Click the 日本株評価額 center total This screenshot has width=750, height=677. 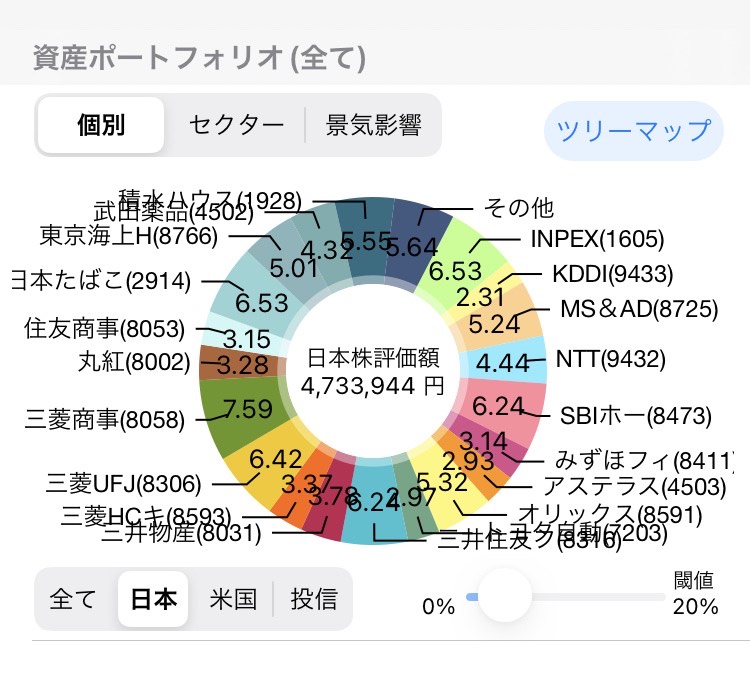pos(372,372)
